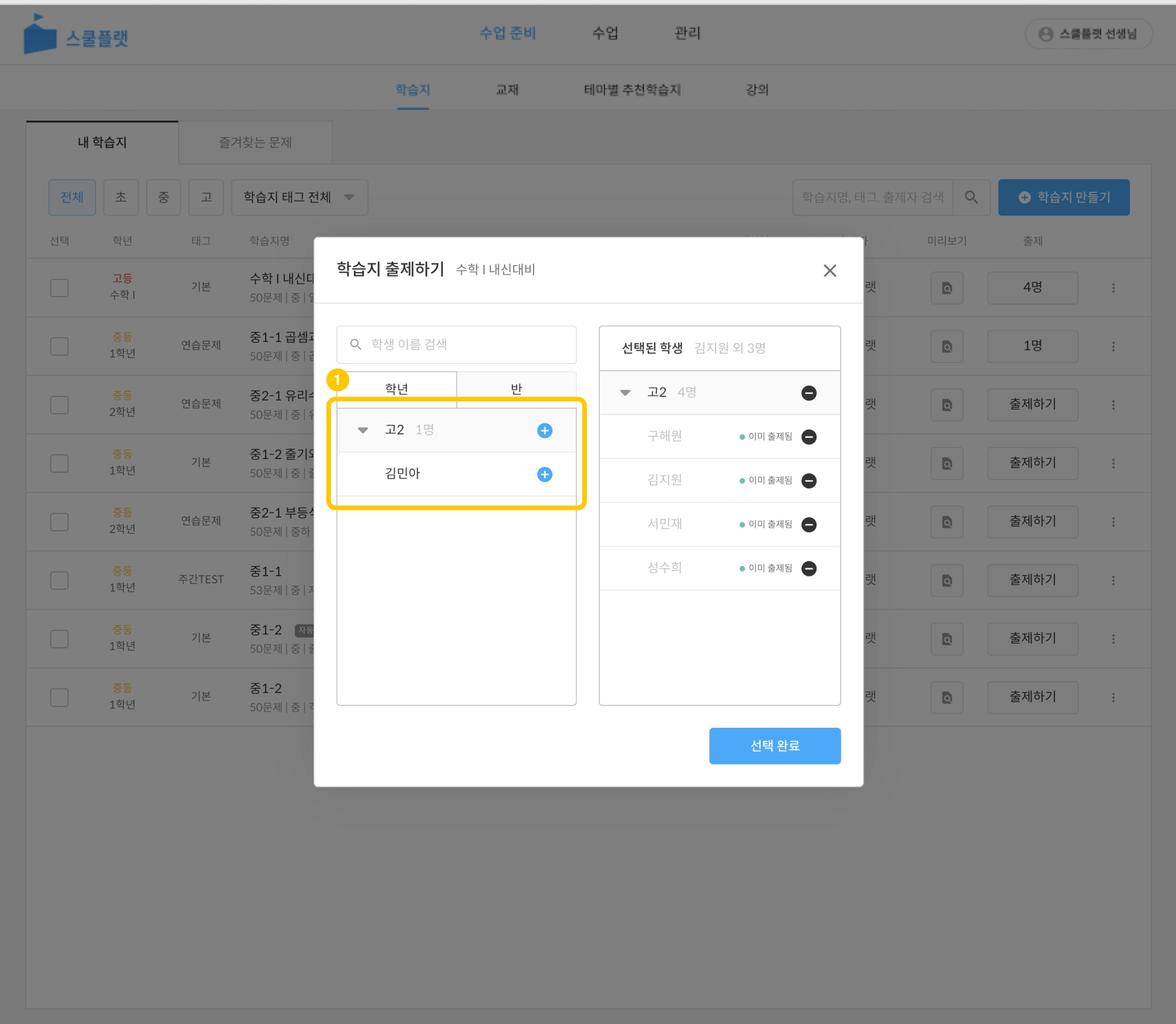Remove the entire 고2 selected group

(x=808, y=393)
